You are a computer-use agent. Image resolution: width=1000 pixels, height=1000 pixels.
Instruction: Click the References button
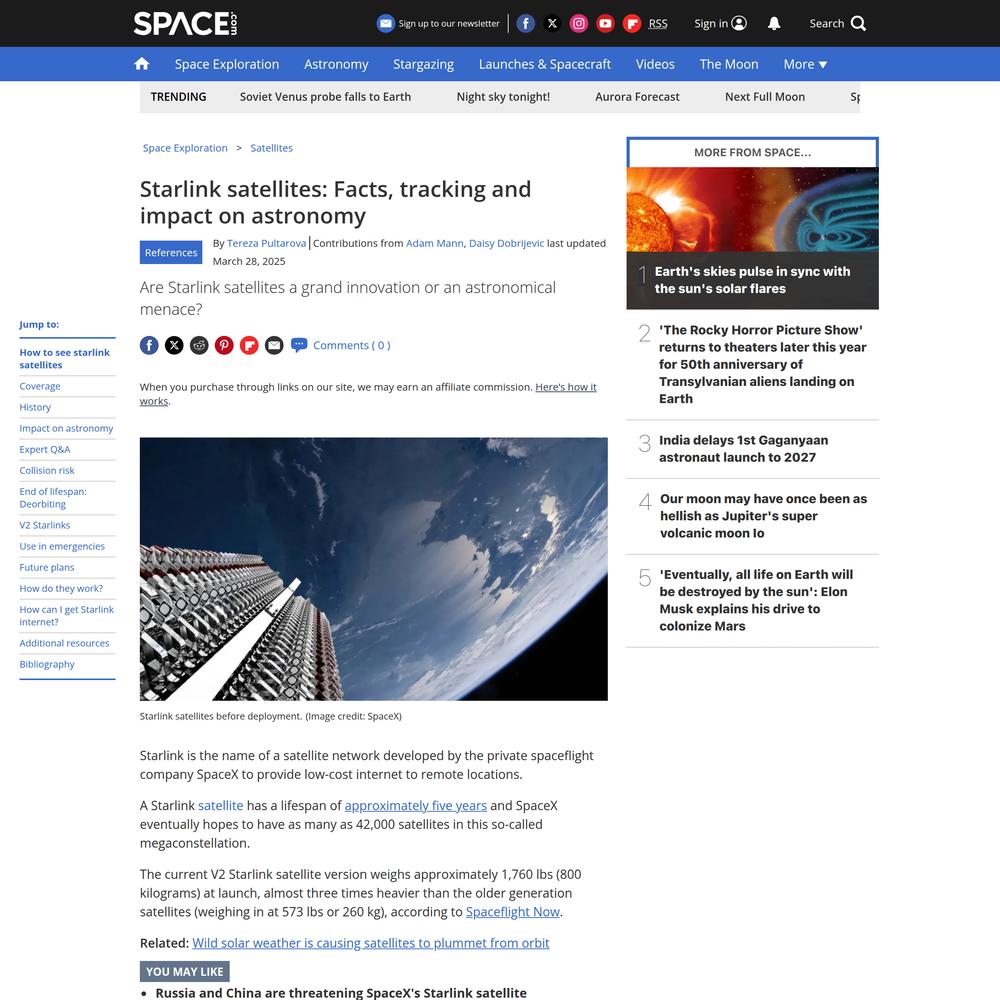(171, 253)
